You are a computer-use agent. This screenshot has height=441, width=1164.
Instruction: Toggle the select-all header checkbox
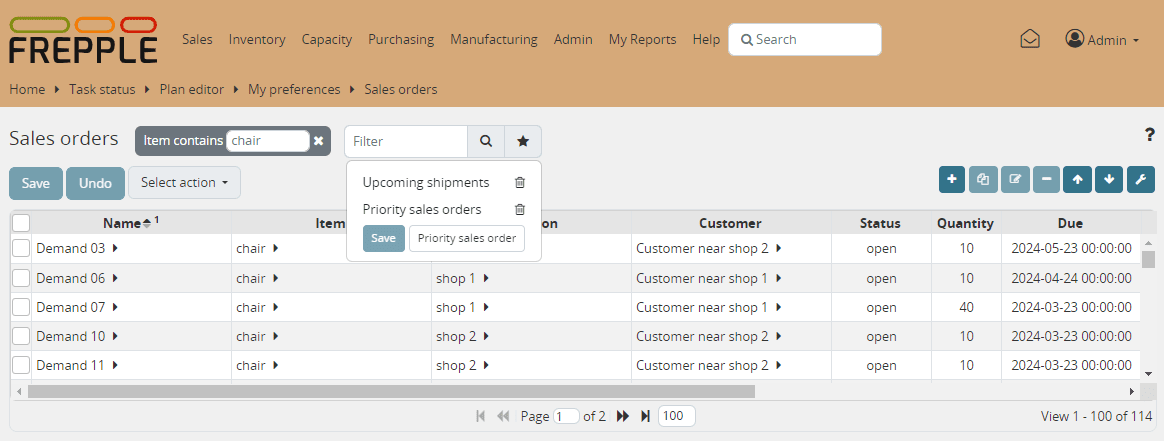tap(21, 223)
